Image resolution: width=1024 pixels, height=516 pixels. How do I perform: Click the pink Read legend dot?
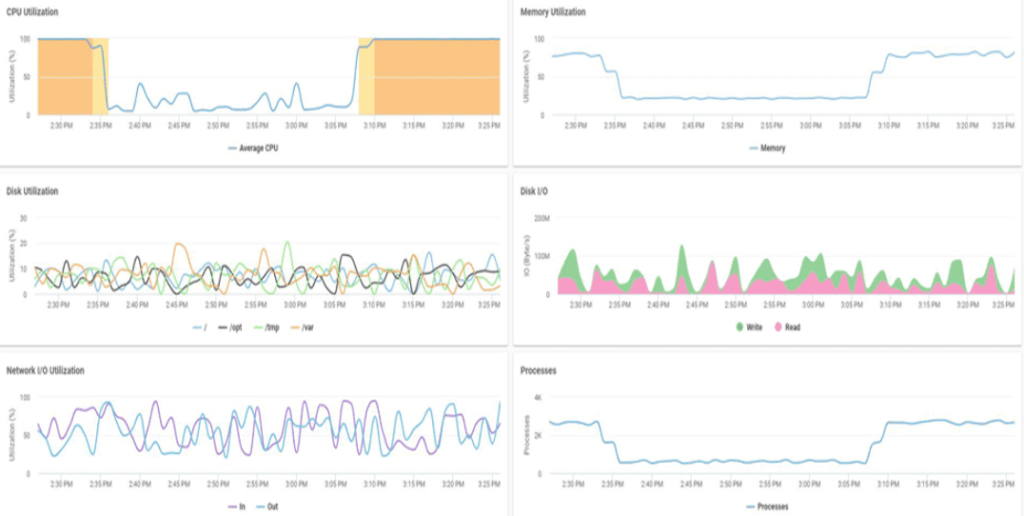pos(777,327)
